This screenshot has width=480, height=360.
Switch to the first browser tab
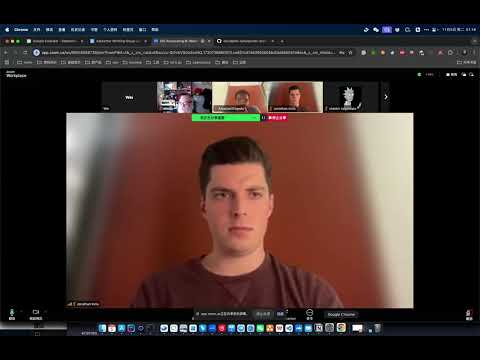click(54, 41)
